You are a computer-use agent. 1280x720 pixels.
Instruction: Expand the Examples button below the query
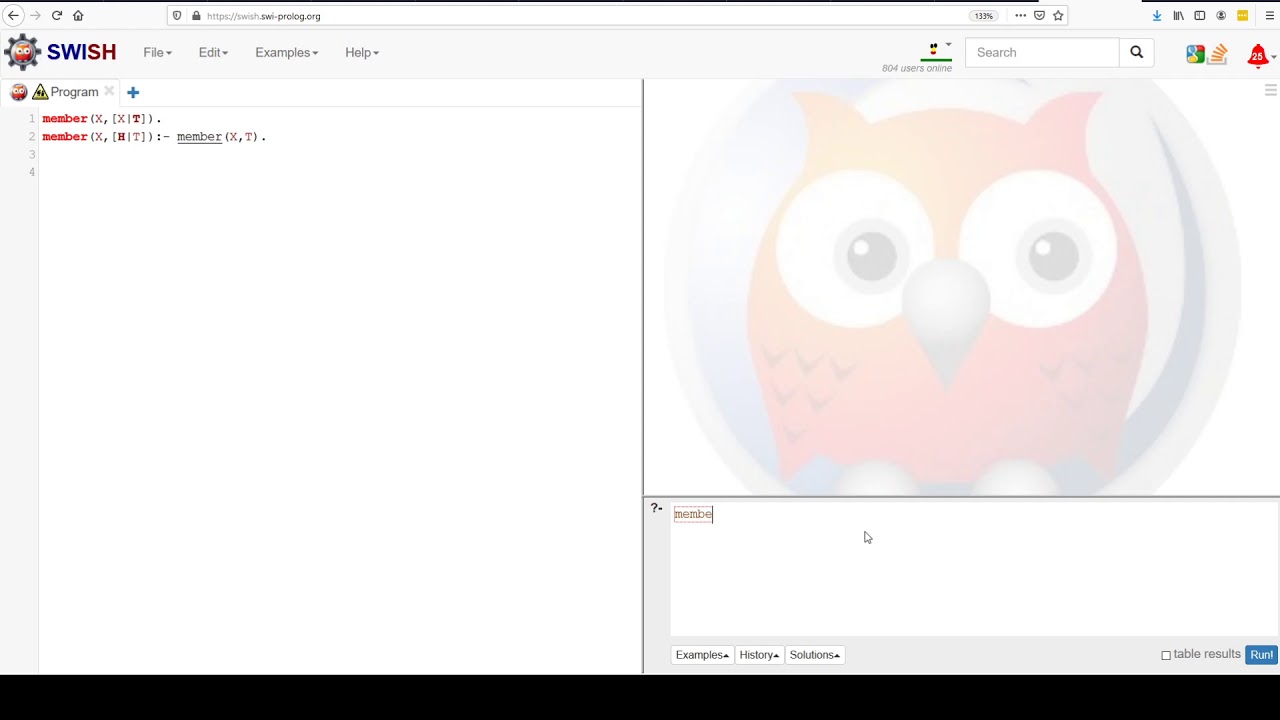(x=702, y=655)
